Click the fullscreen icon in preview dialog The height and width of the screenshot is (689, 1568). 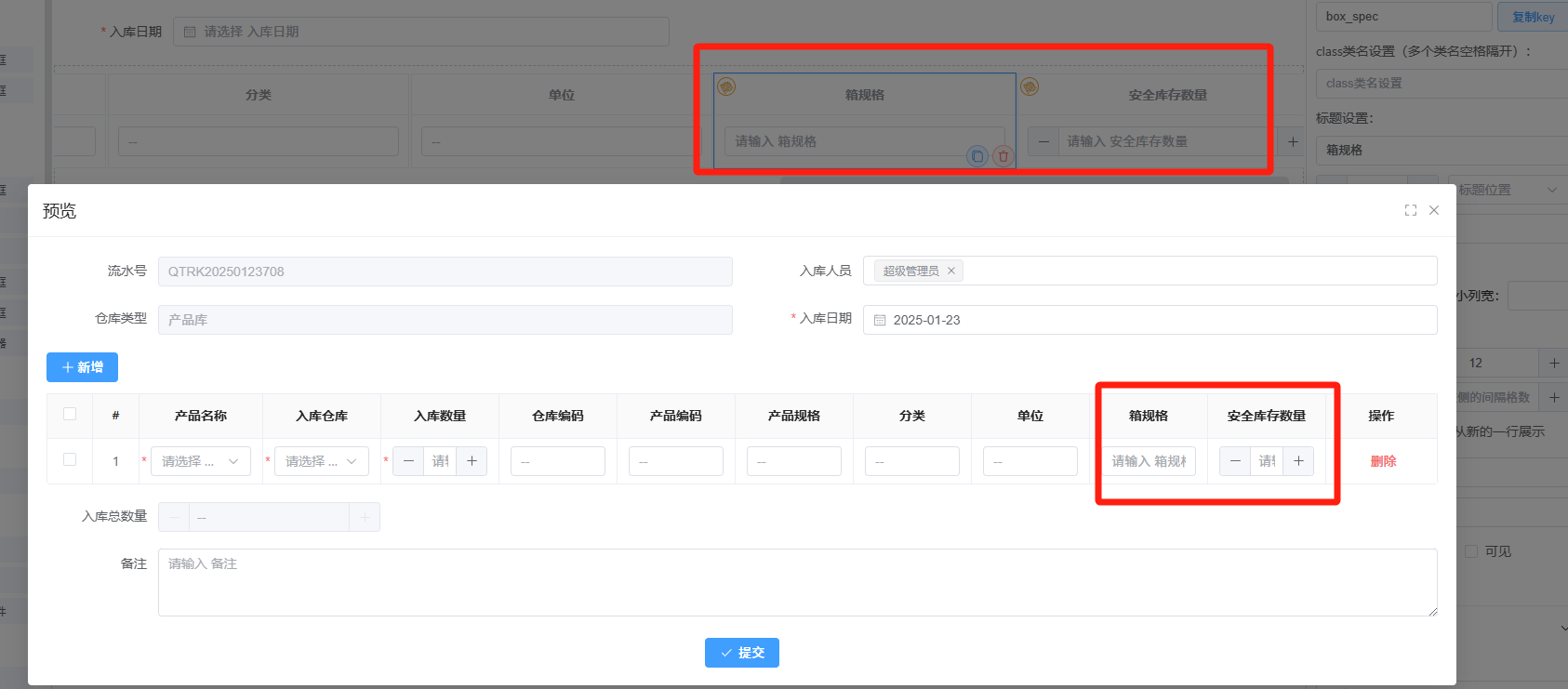pyautogui.click(x=1410, y=210)
